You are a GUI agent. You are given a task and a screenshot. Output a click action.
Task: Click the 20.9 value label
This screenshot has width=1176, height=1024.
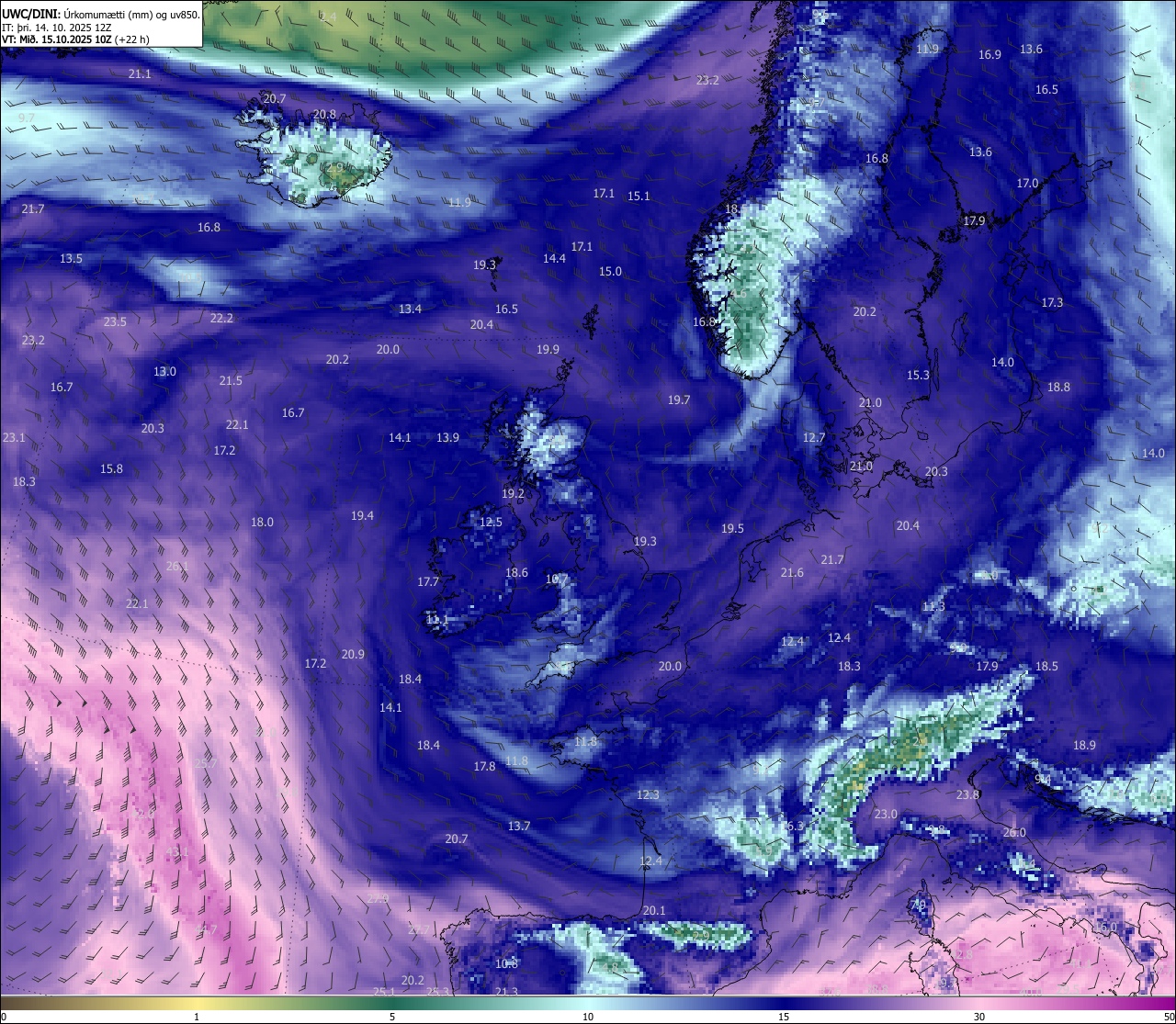pos(353,655)
